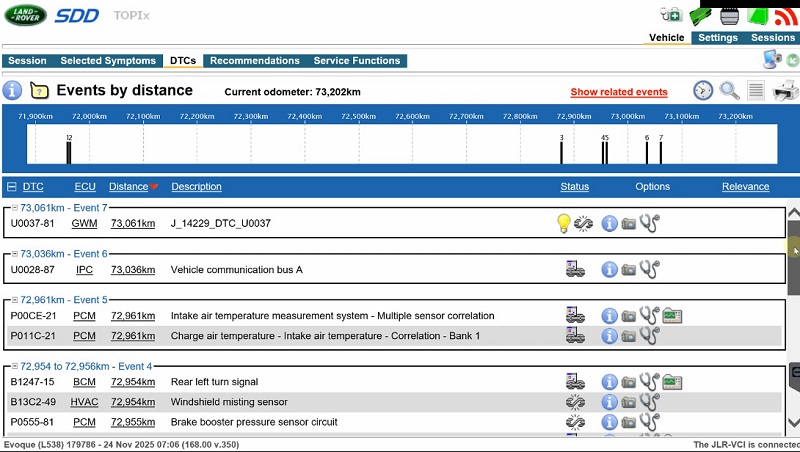Open snapshot camera icon for U0037-81
Screen dimensions: 800x452
coord(629,224)
